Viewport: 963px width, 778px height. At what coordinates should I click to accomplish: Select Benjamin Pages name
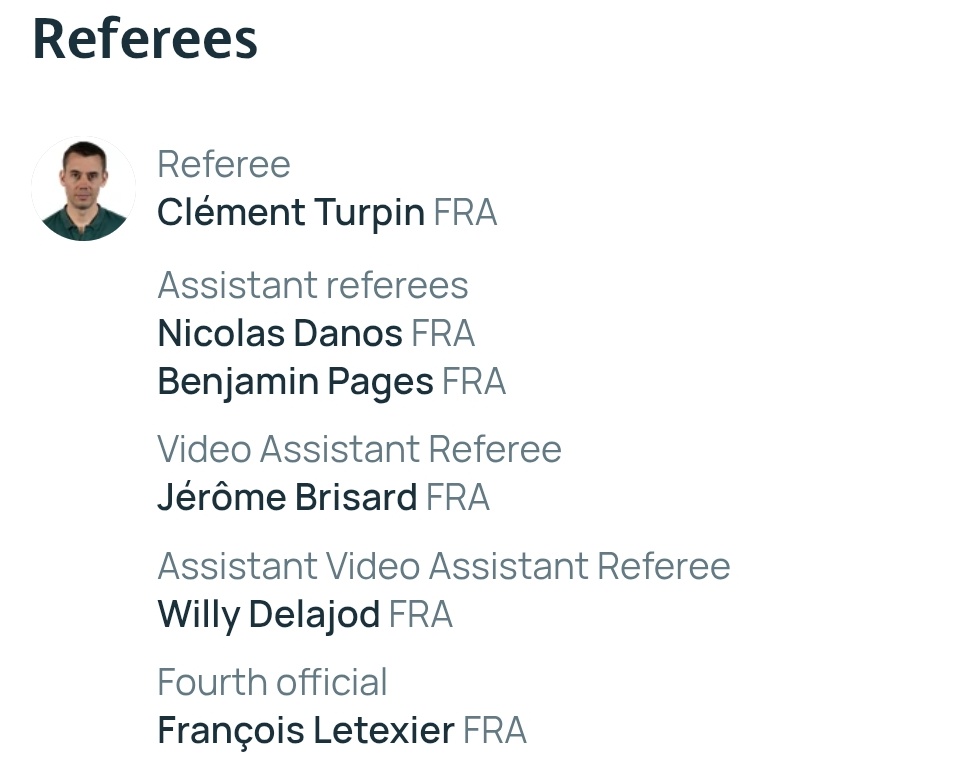pos(295,382)
